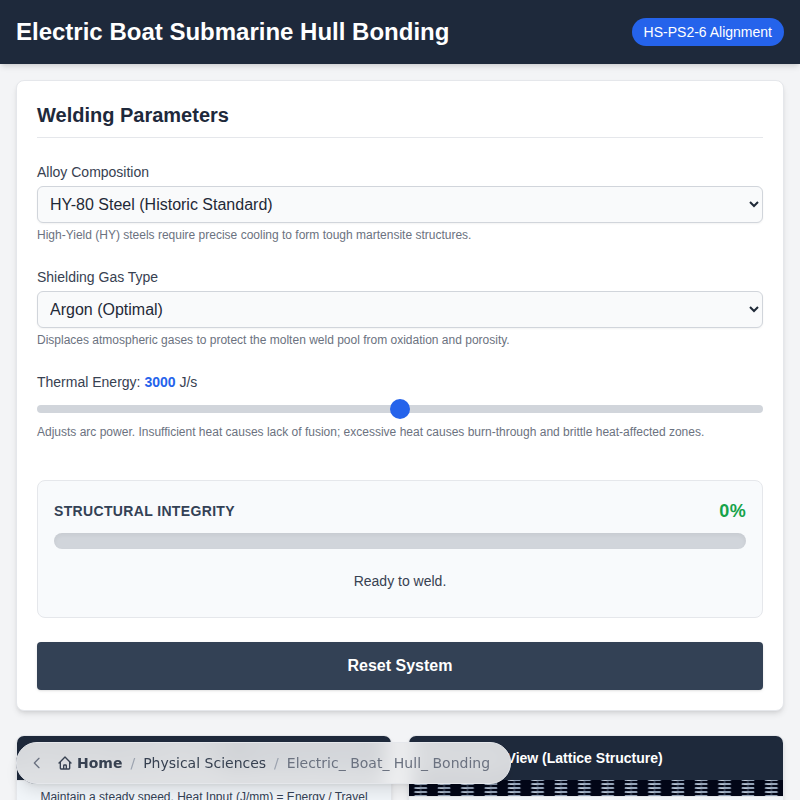Viewport: 800px width, 800px height.
Task: Select the Ready to weld status message
Action: pos(400,581)
